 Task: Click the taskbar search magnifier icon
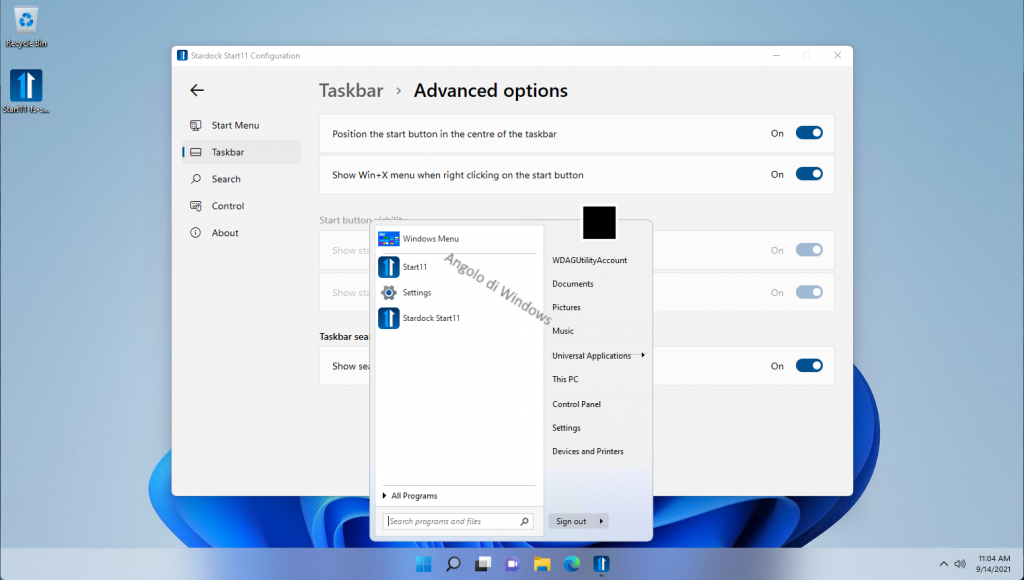pos(452,564)
